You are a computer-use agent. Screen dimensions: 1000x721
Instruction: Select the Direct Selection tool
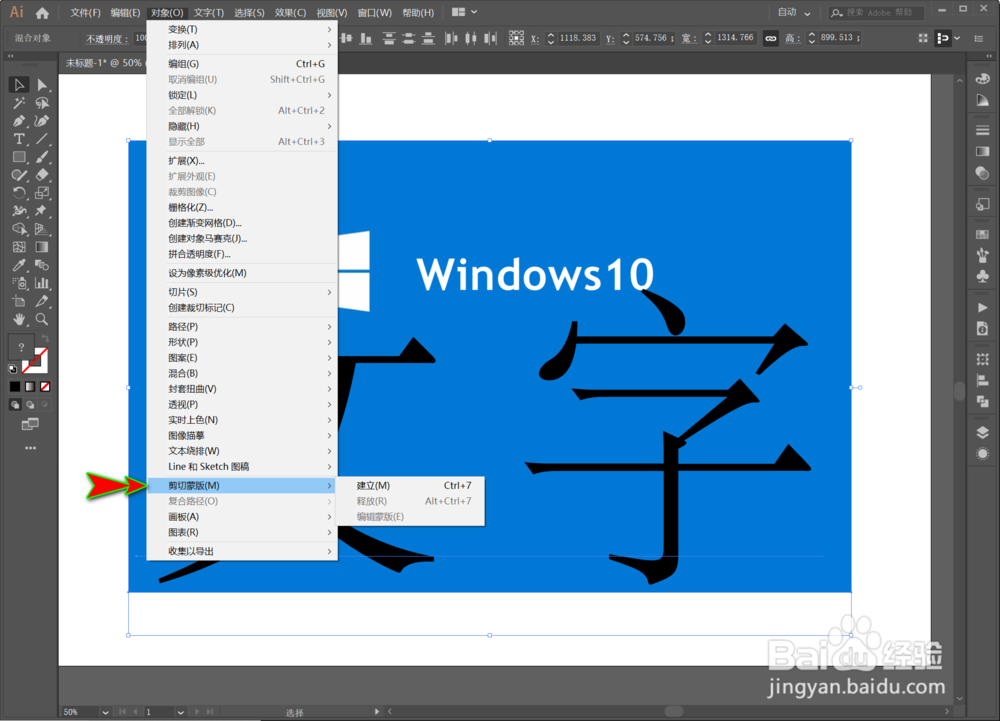tap(42, 85)
